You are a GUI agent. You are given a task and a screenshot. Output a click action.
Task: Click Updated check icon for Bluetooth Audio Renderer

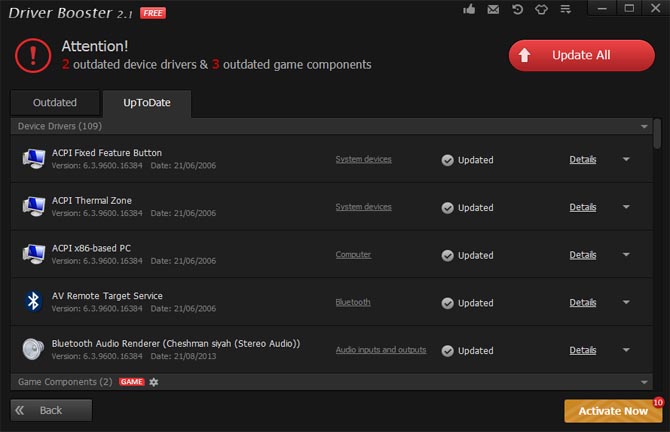tap(447, 351)
